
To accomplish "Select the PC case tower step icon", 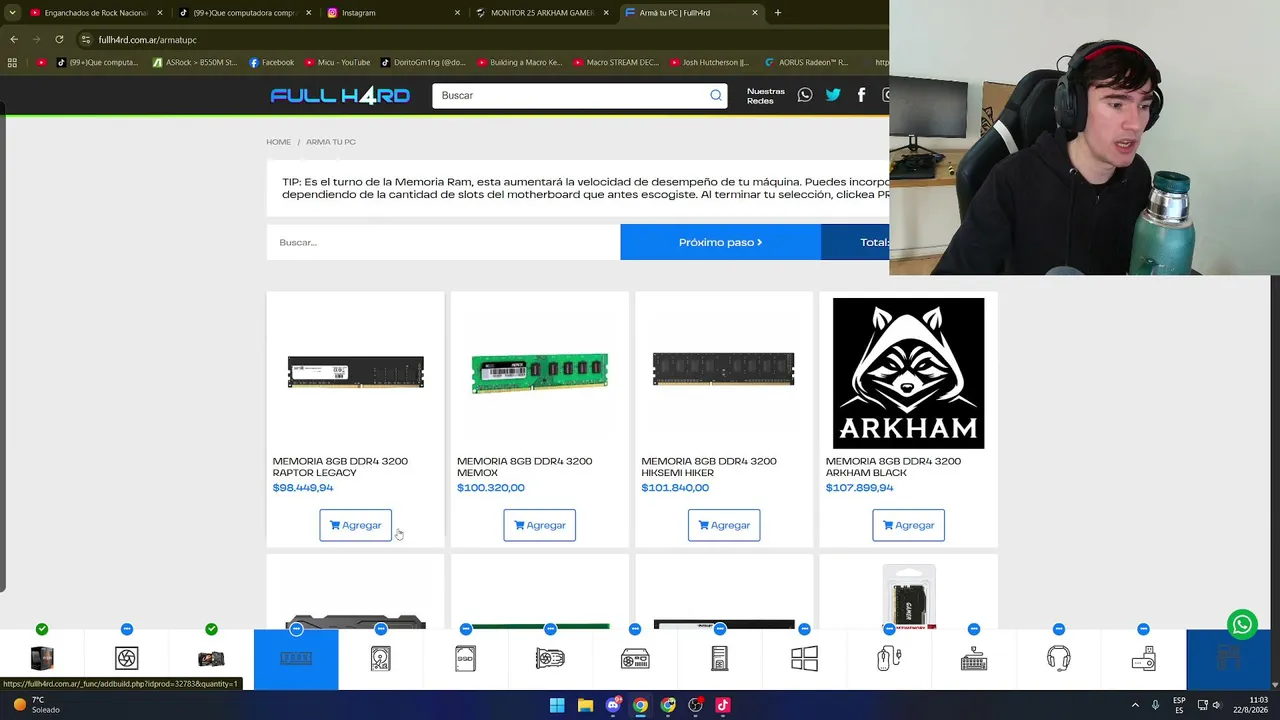I will [x=719, y=658].
